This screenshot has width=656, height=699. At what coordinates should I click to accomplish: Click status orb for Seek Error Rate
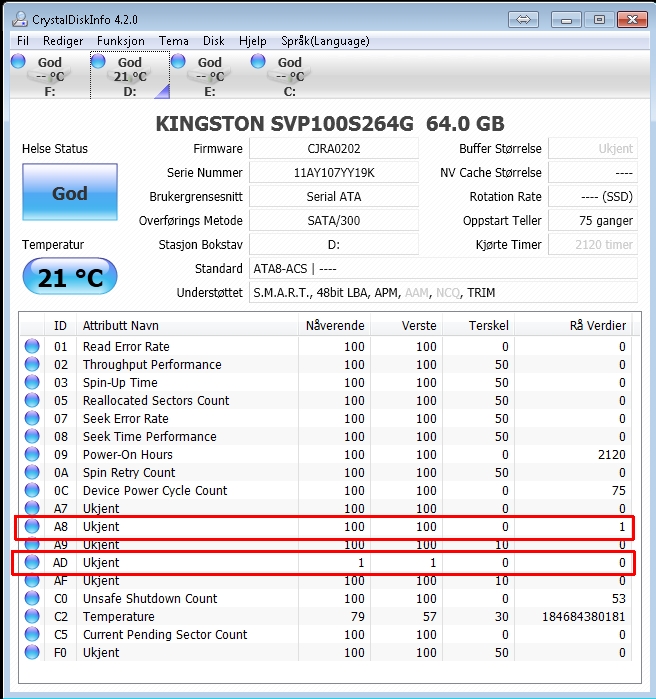(32, 418)
